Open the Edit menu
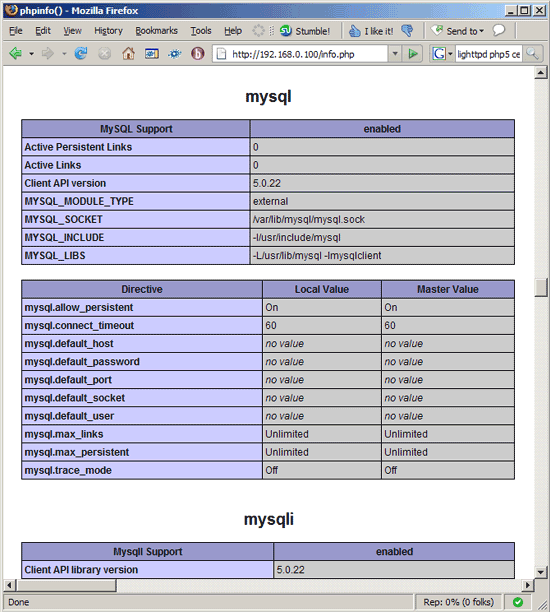The width and height of the screenshot is (550, 612). pos(43,31)
